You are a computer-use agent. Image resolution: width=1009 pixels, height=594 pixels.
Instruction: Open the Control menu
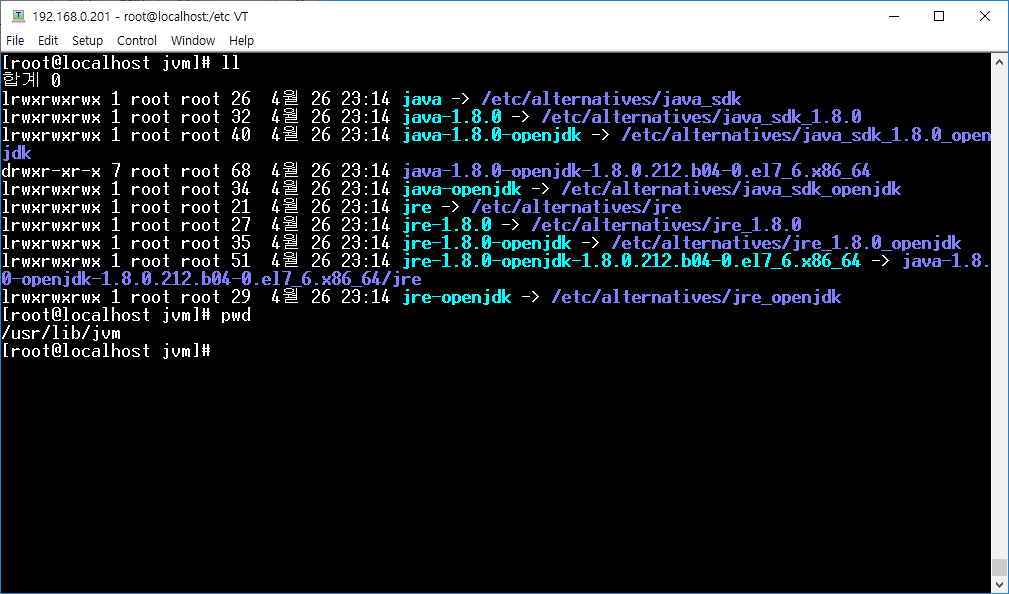tap(136, 41)
